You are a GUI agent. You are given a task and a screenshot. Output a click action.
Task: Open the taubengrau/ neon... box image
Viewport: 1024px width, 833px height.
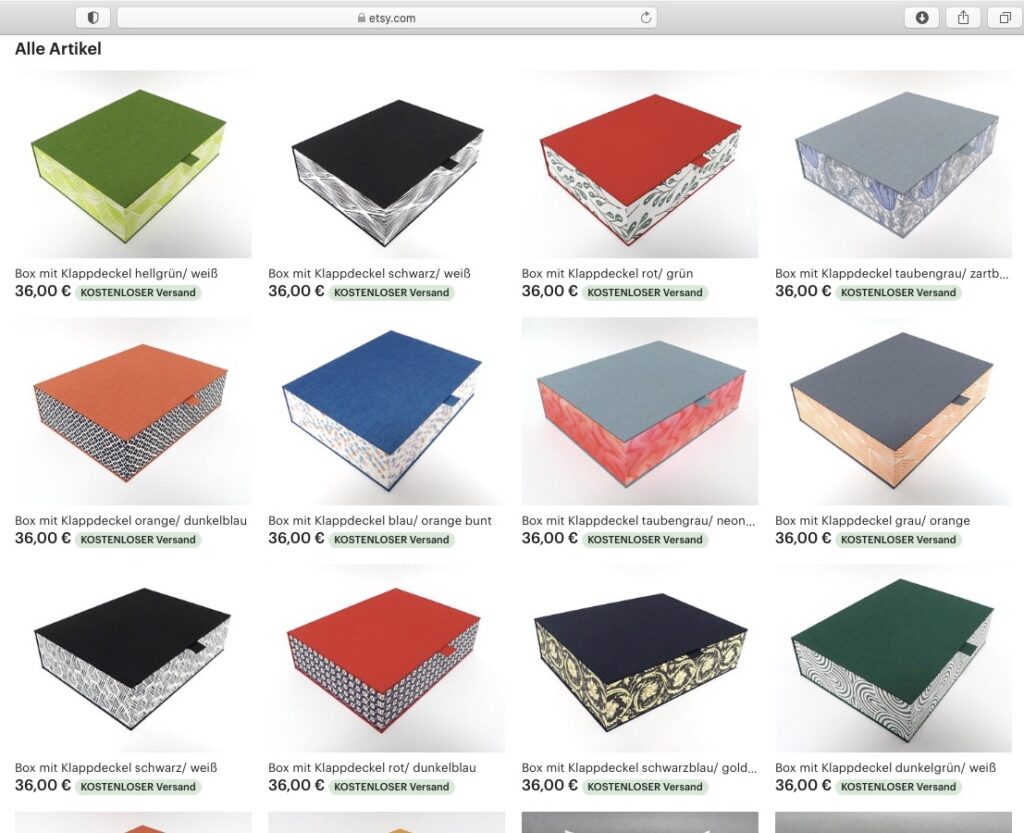pos(639,411)
